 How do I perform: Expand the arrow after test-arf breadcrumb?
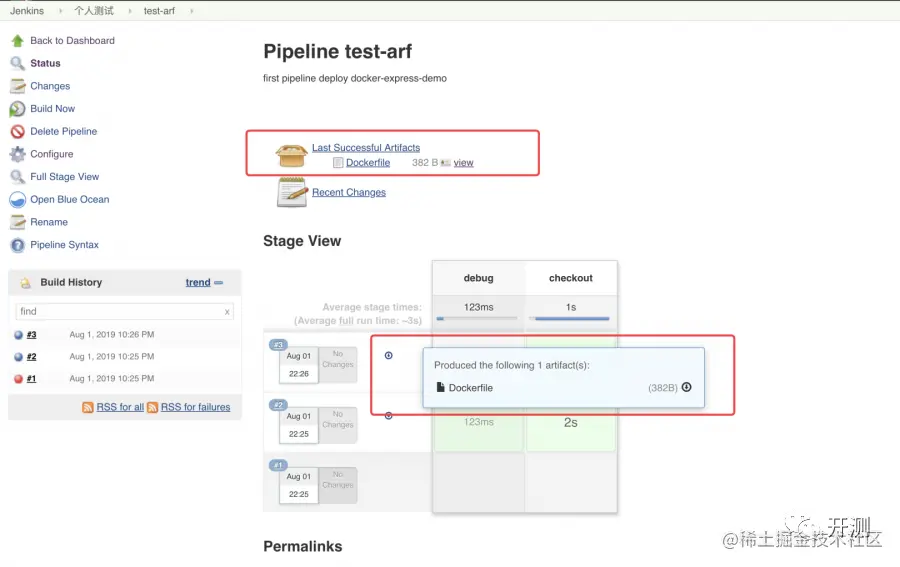(191, 11)
